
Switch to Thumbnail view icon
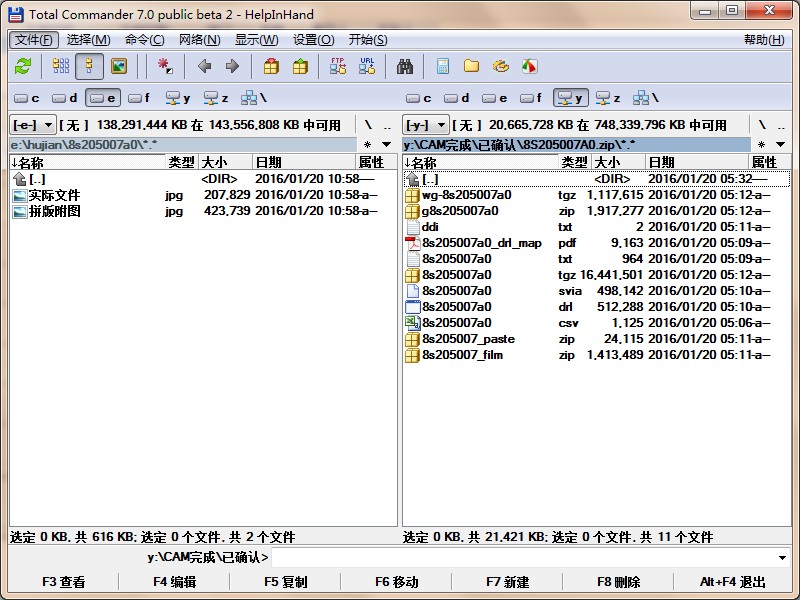click(119, 66)
